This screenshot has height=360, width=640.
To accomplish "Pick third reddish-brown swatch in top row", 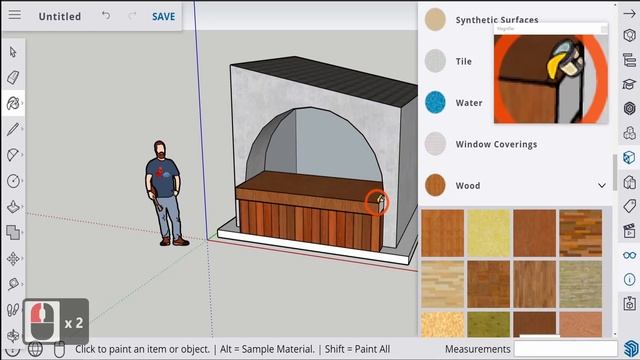I will 535,233.
